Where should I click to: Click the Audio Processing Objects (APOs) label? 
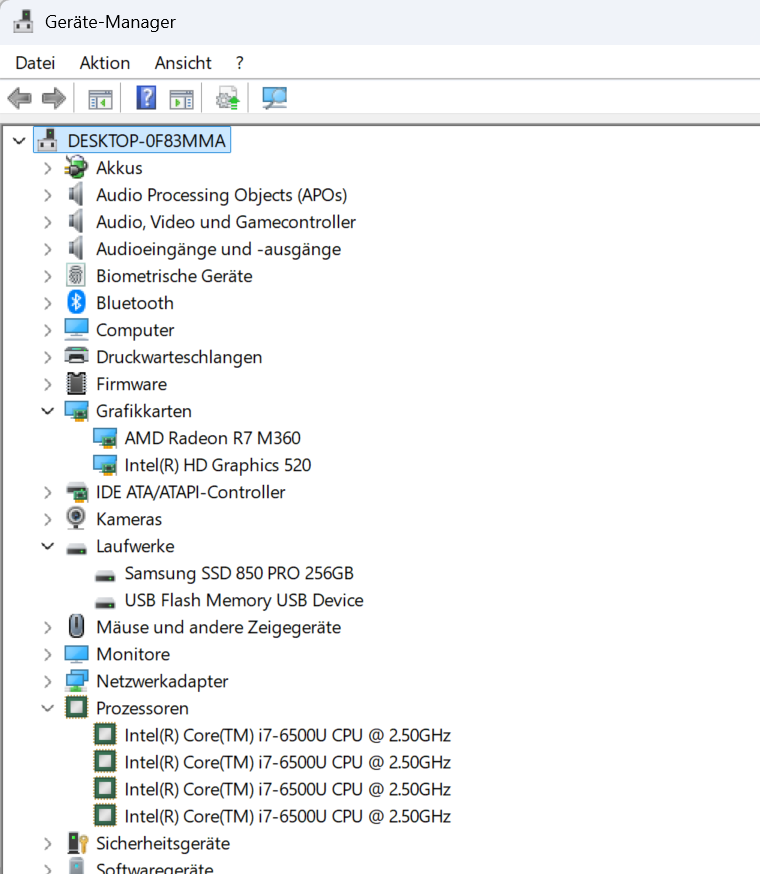pyautogui.click(x=221, y=195)
